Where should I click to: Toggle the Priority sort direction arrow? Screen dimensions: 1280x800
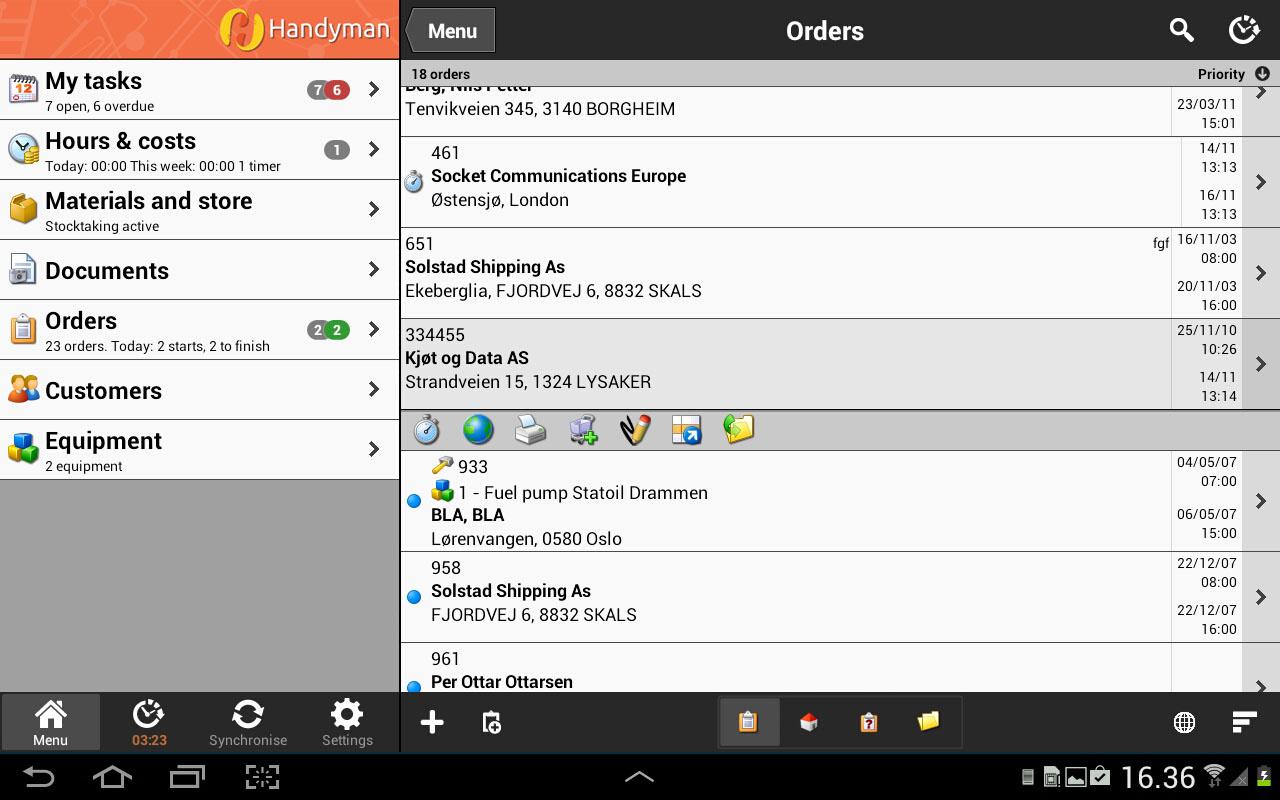coord(1262,74)
